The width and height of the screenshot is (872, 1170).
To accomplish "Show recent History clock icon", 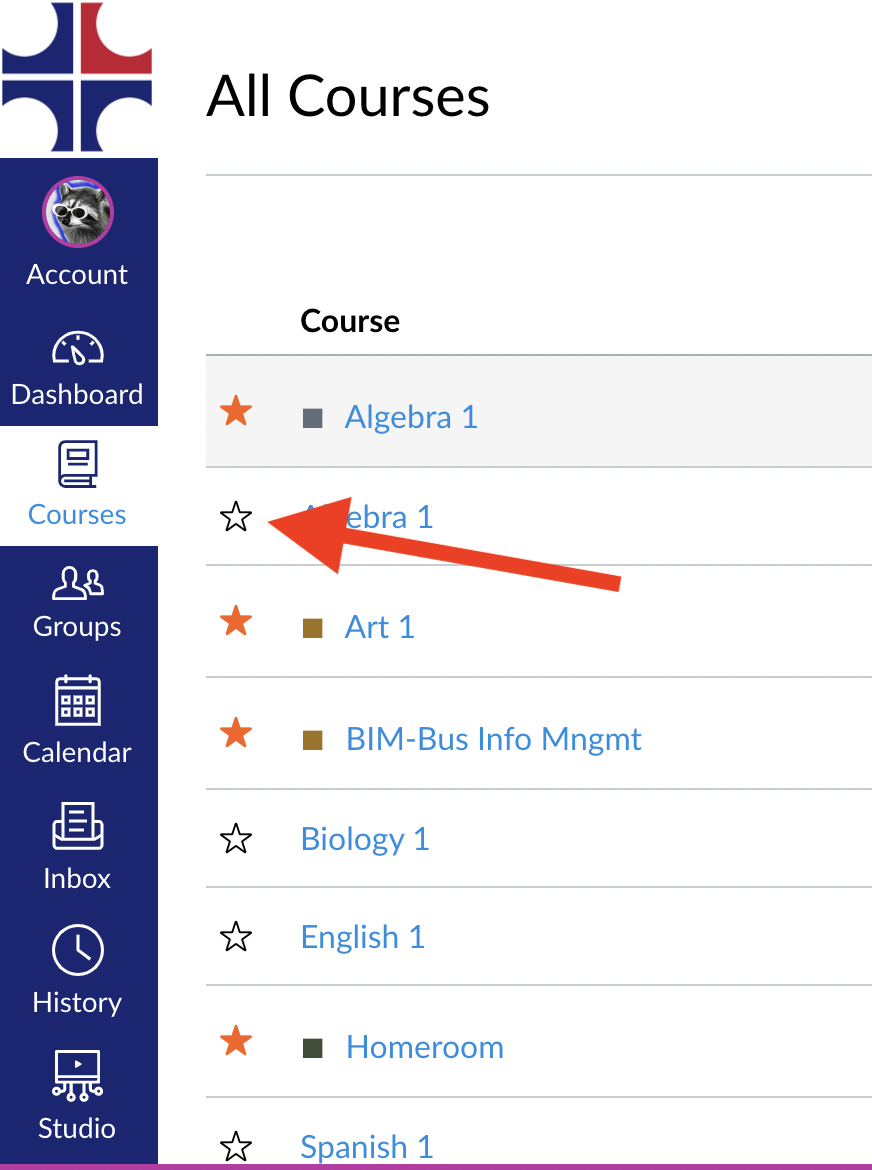I will (77, 951).
